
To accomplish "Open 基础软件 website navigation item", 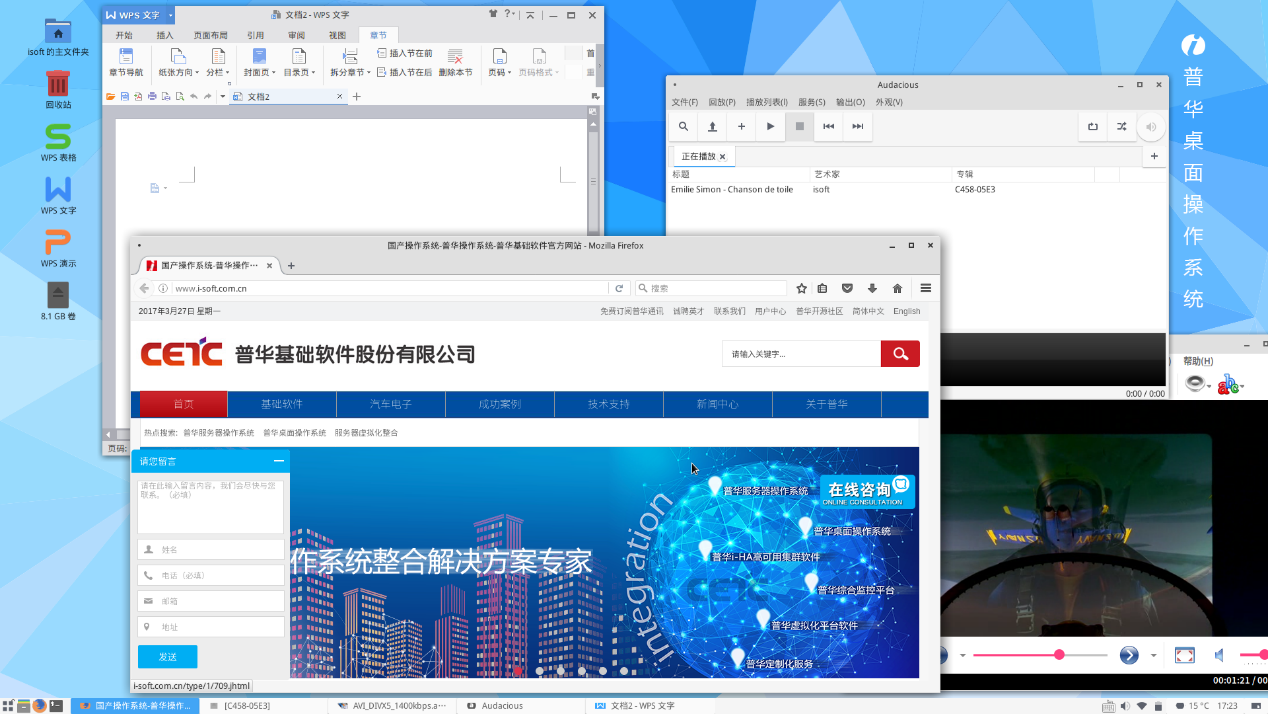I will tap(282, 404).
